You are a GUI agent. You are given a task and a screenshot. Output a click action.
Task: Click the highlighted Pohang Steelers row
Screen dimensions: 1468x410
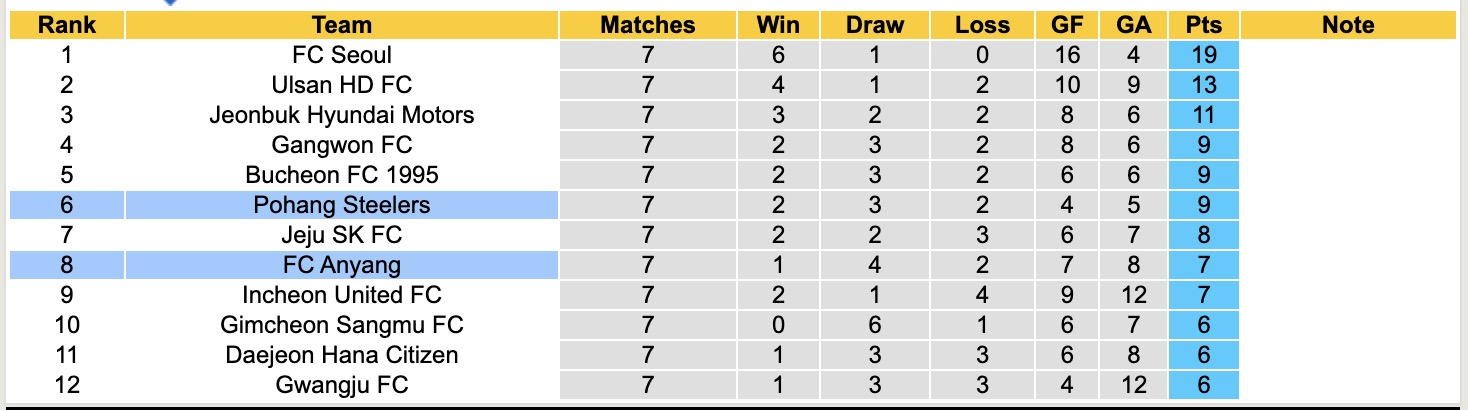[x=341, y=205]
